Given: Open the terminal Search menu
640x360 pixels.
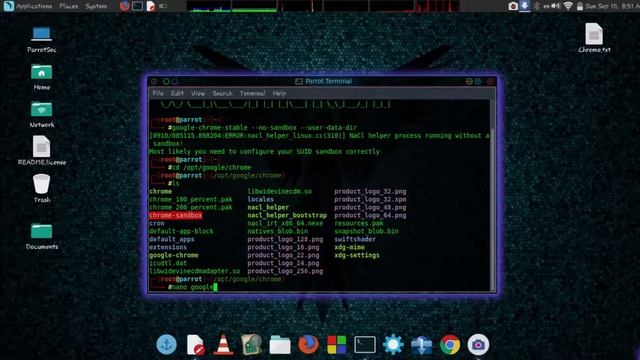Looking at the screenshot, I should point(222,93).
